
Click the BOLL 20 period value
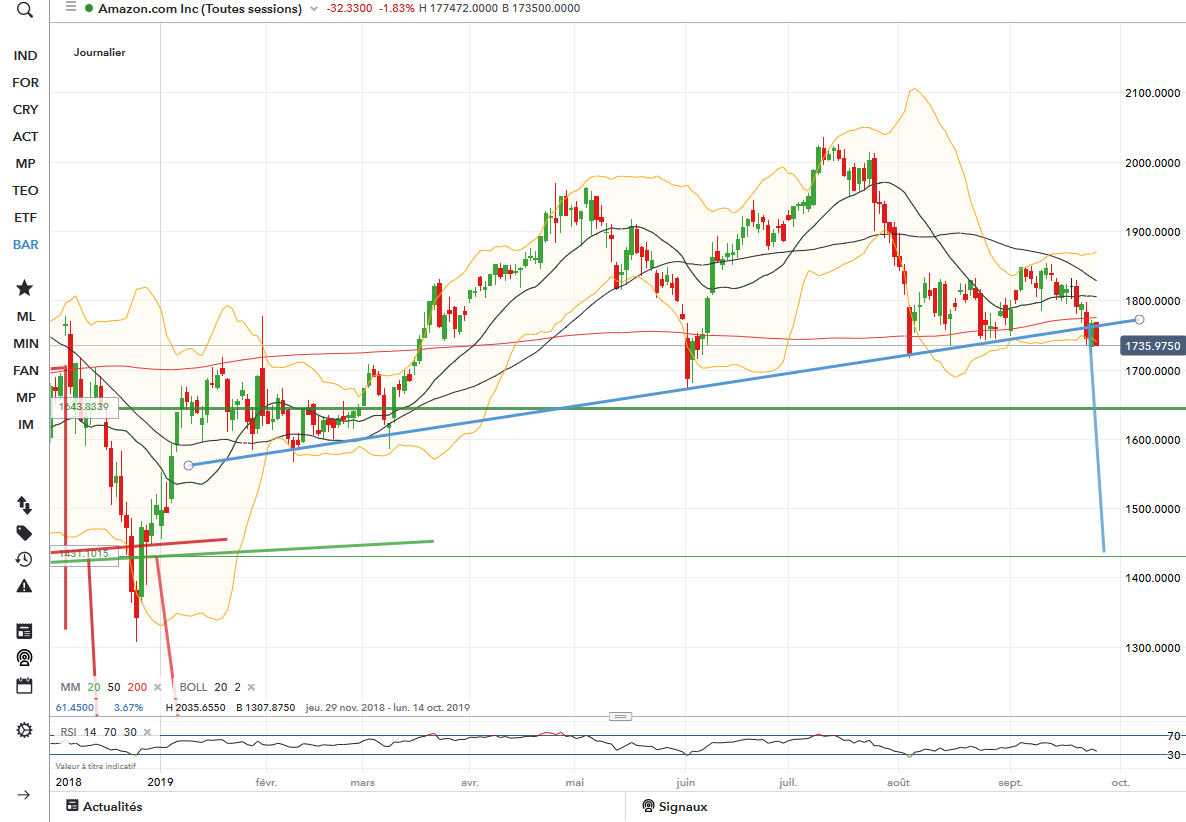tap(221, 687)
